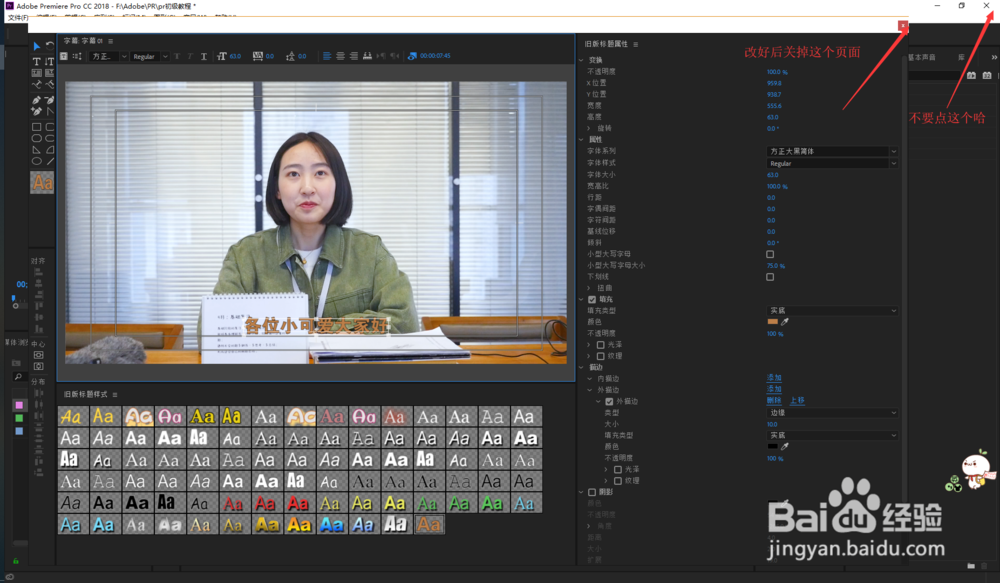Screen dimensions: 1000x583
Task: Click the Tab Stops icon
Action: tap(367, 56)
